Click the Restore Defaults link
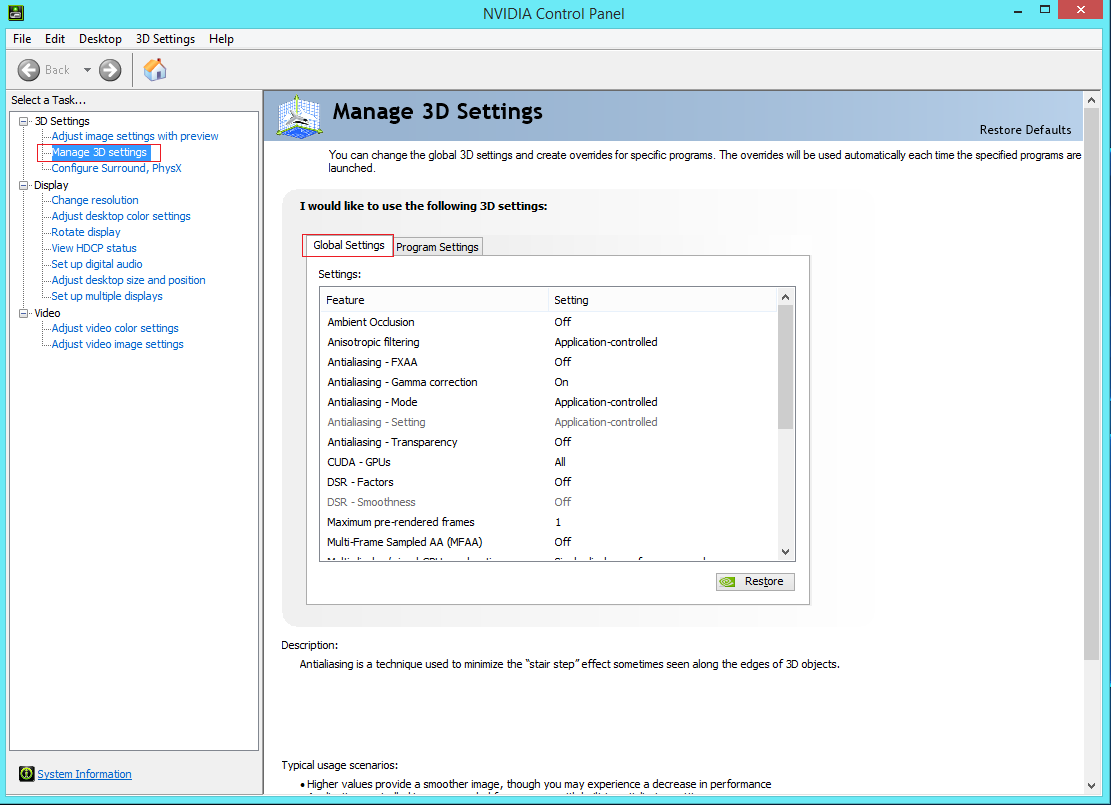Screen dimensions: 1111x805 point(1025,130)
